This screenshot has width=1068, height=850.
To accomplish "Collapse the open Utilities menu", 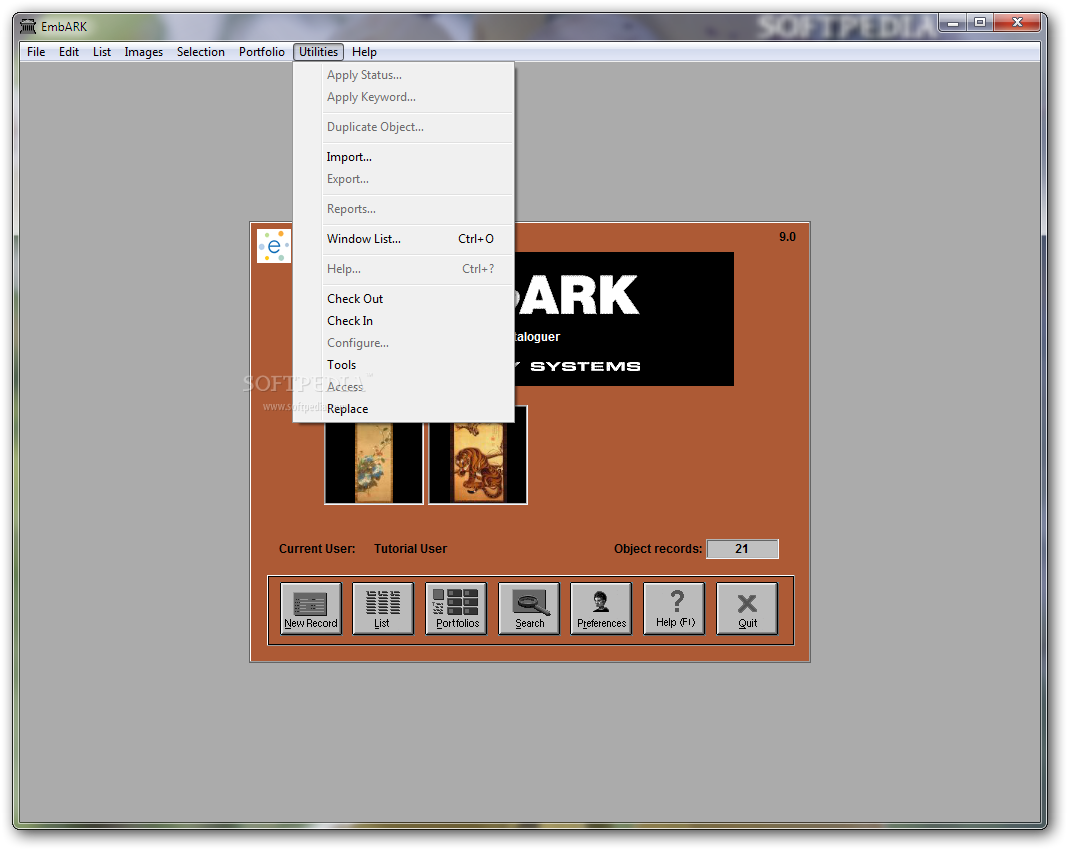I will click(319, 52).
